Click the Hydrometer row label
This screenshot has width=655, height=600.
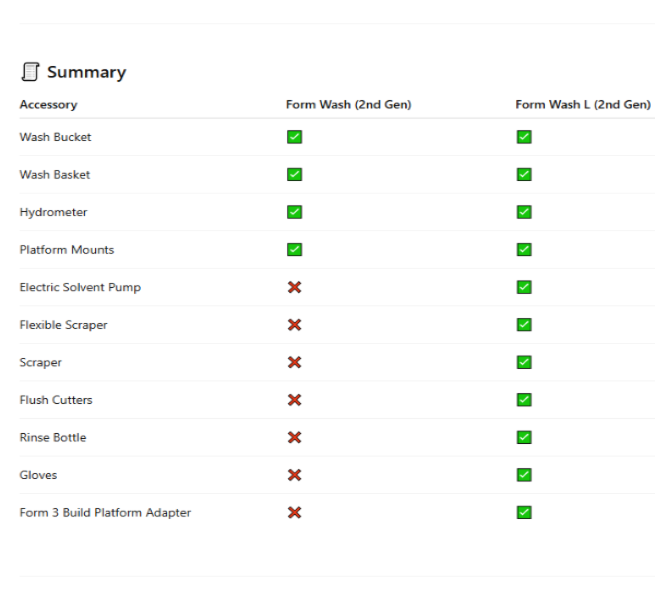[53, 212]
